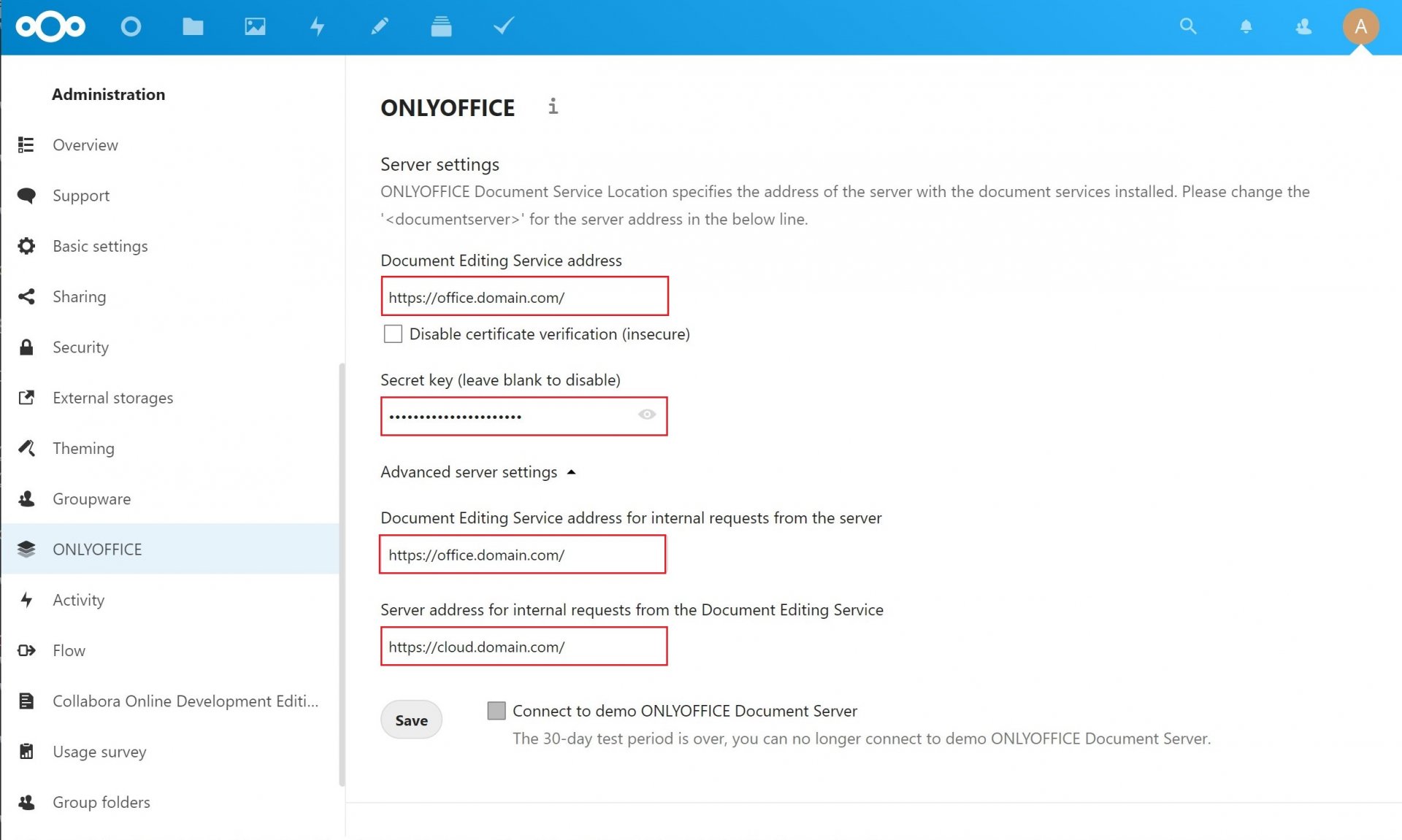
Task: Click the Server settings heading
Action: pyautogui.click(x=440, y=164)
